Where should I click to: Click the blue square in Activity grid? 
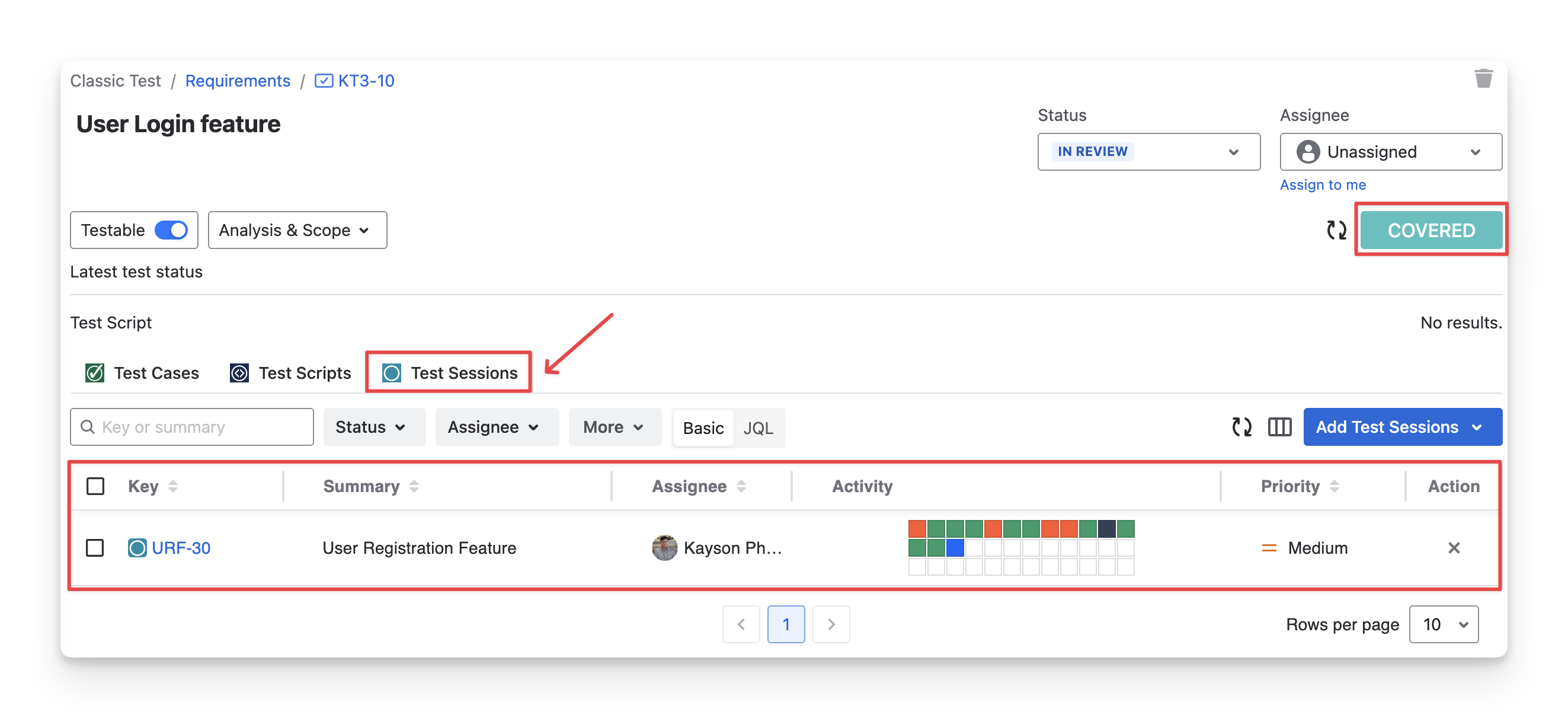pyautogui.click(x=955, y=547)
